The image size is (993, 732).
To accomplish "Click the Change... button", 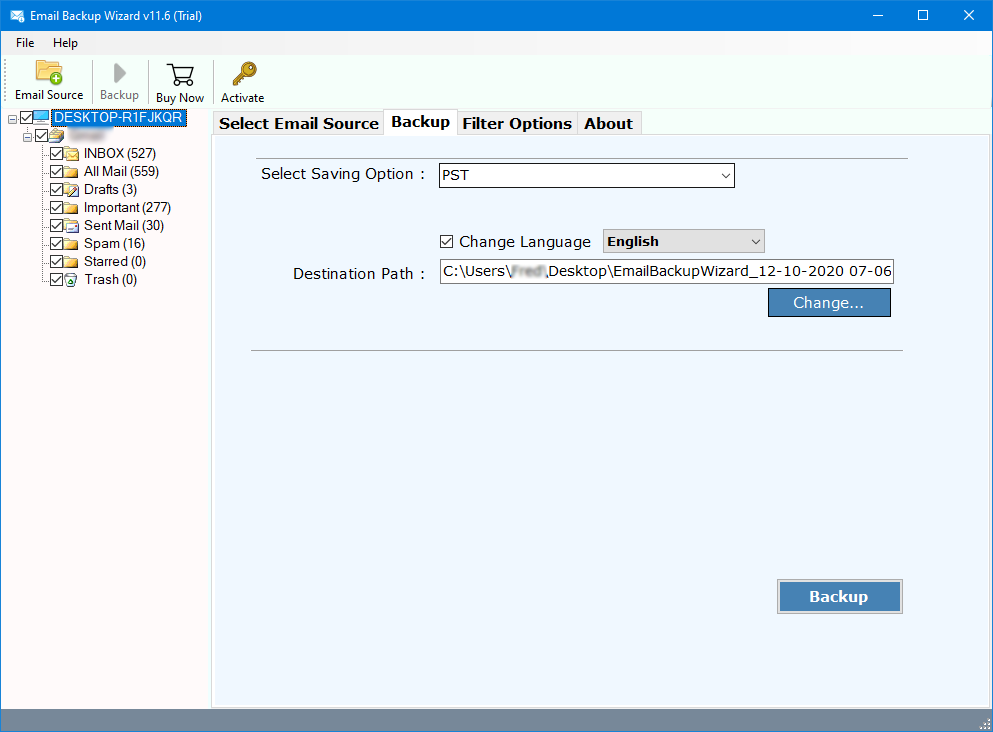I will point(829,303).
